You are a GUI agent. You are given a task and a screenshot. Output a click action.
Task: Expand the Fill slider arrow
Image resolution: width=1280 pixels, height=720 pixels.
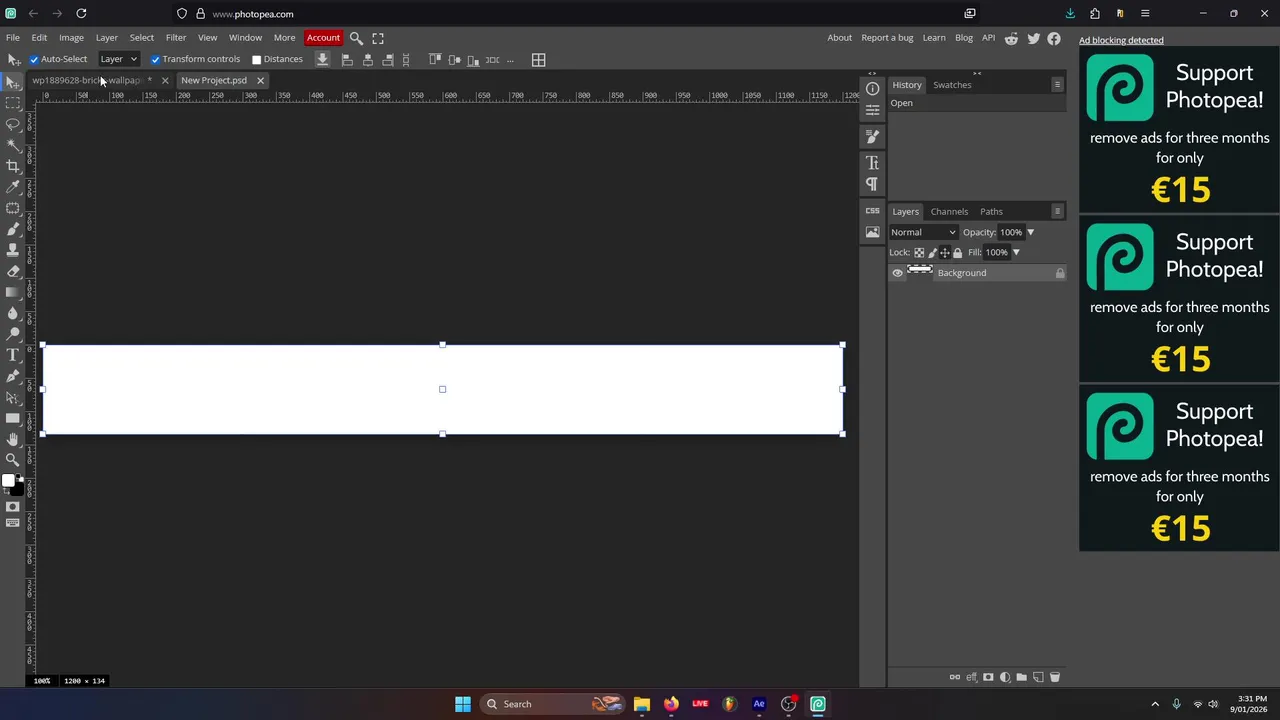pyautogui.click(x=1016, y=253)
